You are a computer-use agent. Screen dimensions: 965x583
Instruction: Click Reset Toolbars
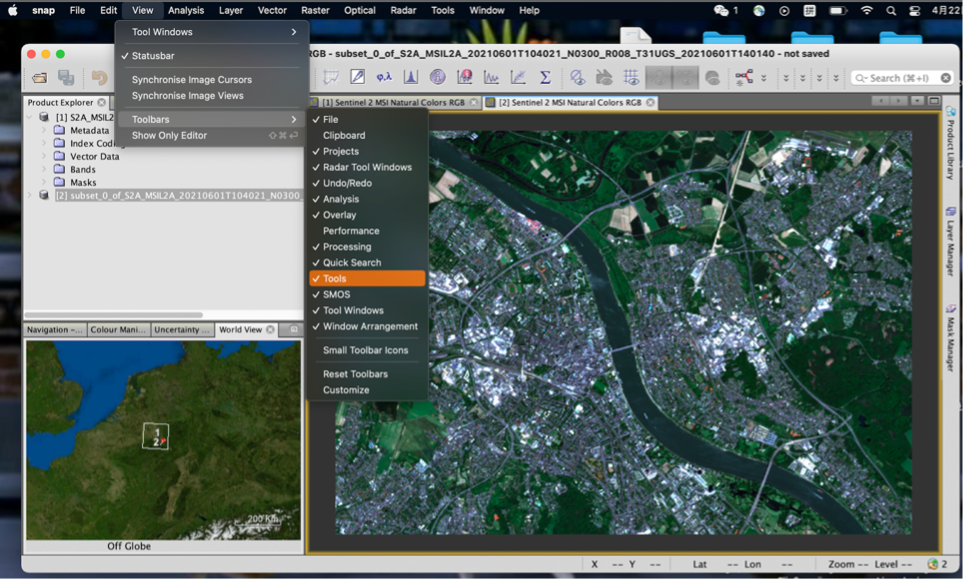click(355, 374)
